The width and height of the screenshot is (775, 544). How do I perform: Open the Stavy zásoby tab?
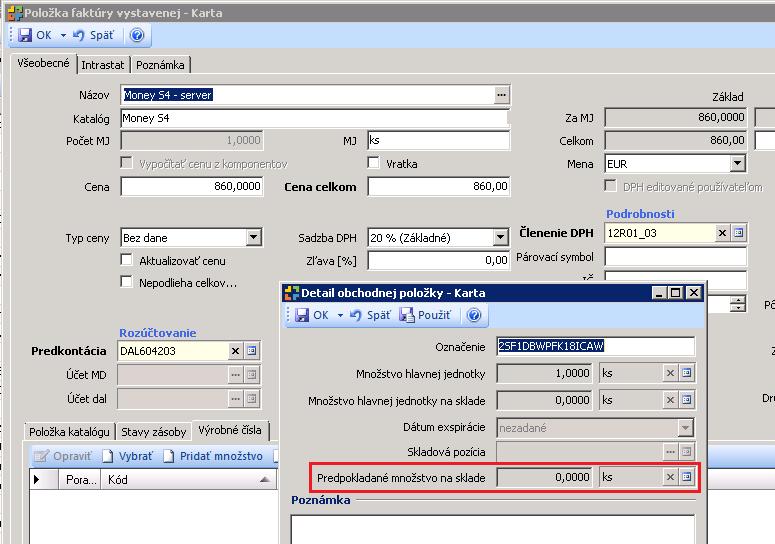coord(154,432)
